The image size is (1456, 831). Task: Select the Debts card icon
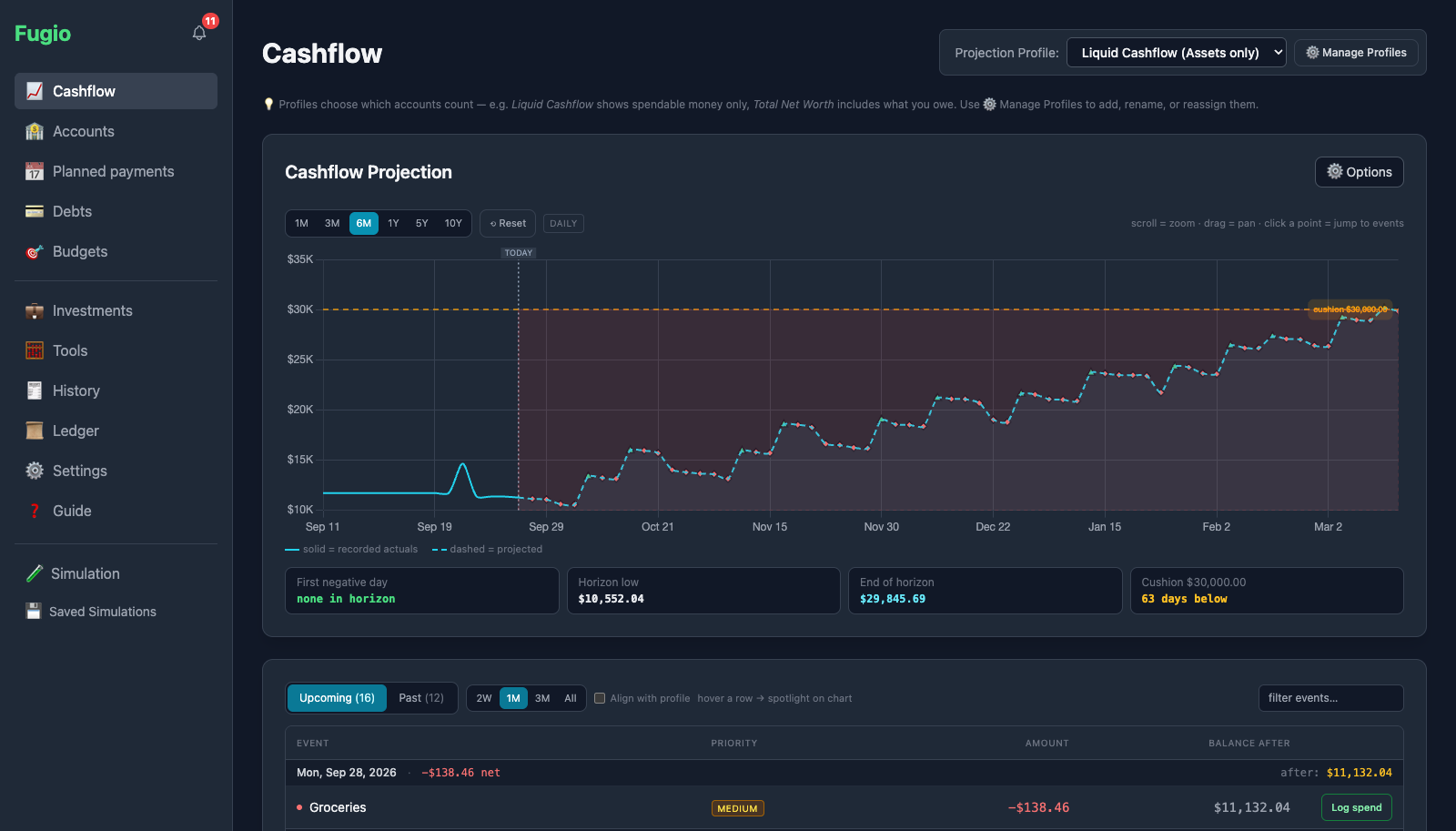(x=35, y=211)
